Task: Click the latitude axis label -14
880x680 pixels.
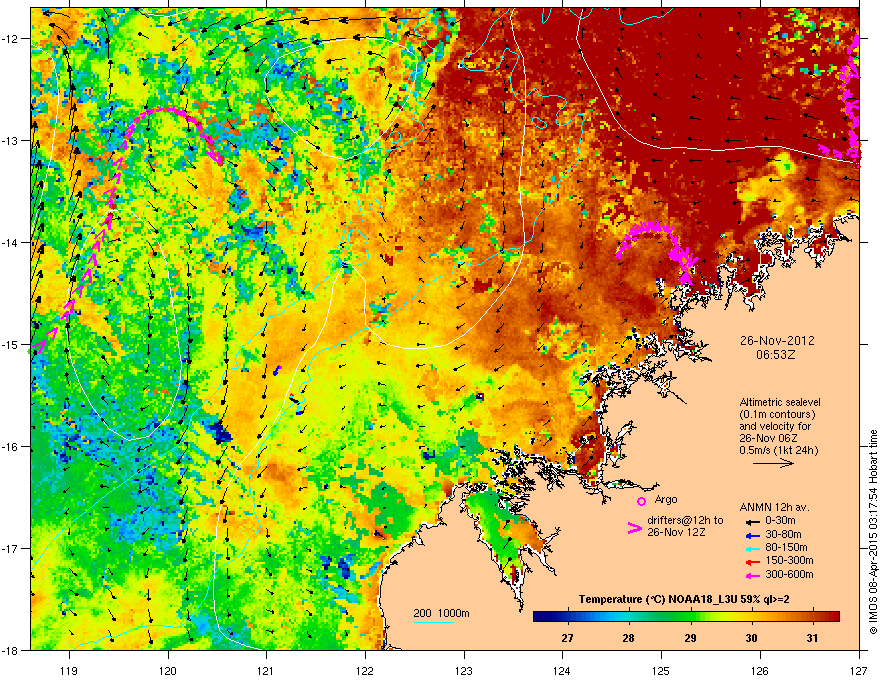Action: click(x=10, y=243)
